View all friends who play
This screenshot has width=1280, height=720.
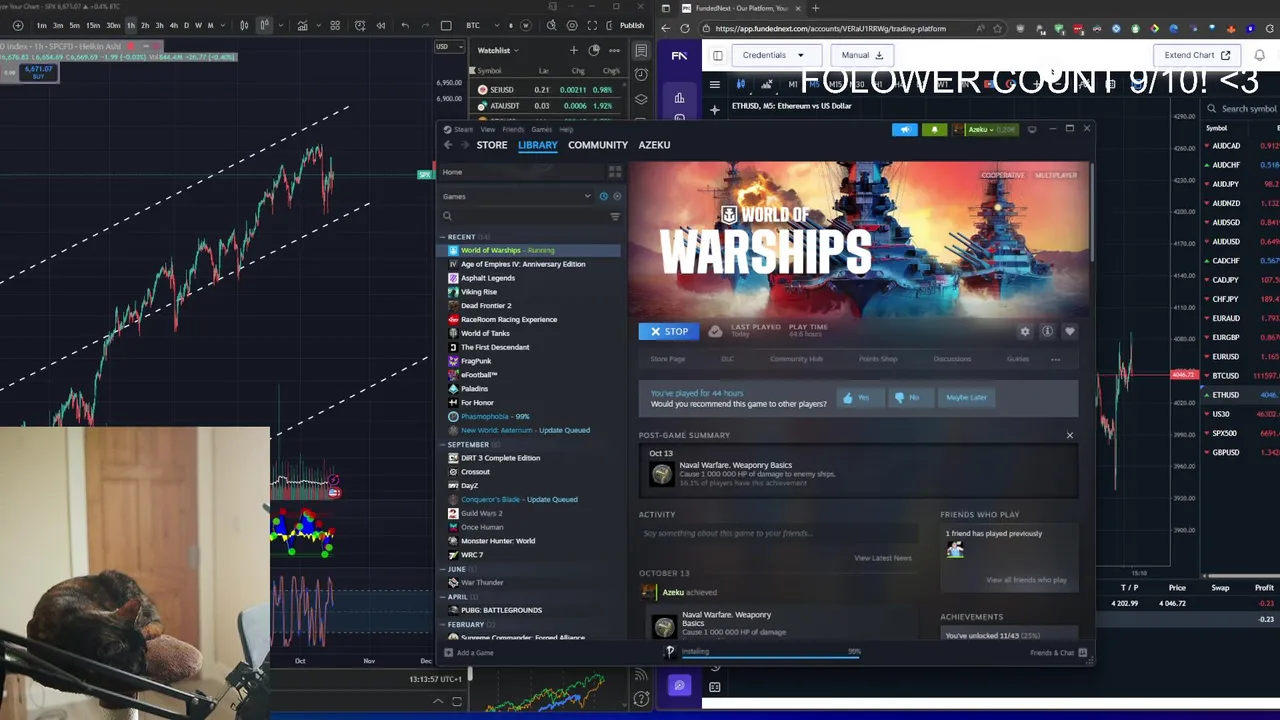(x=1026, y=580)
